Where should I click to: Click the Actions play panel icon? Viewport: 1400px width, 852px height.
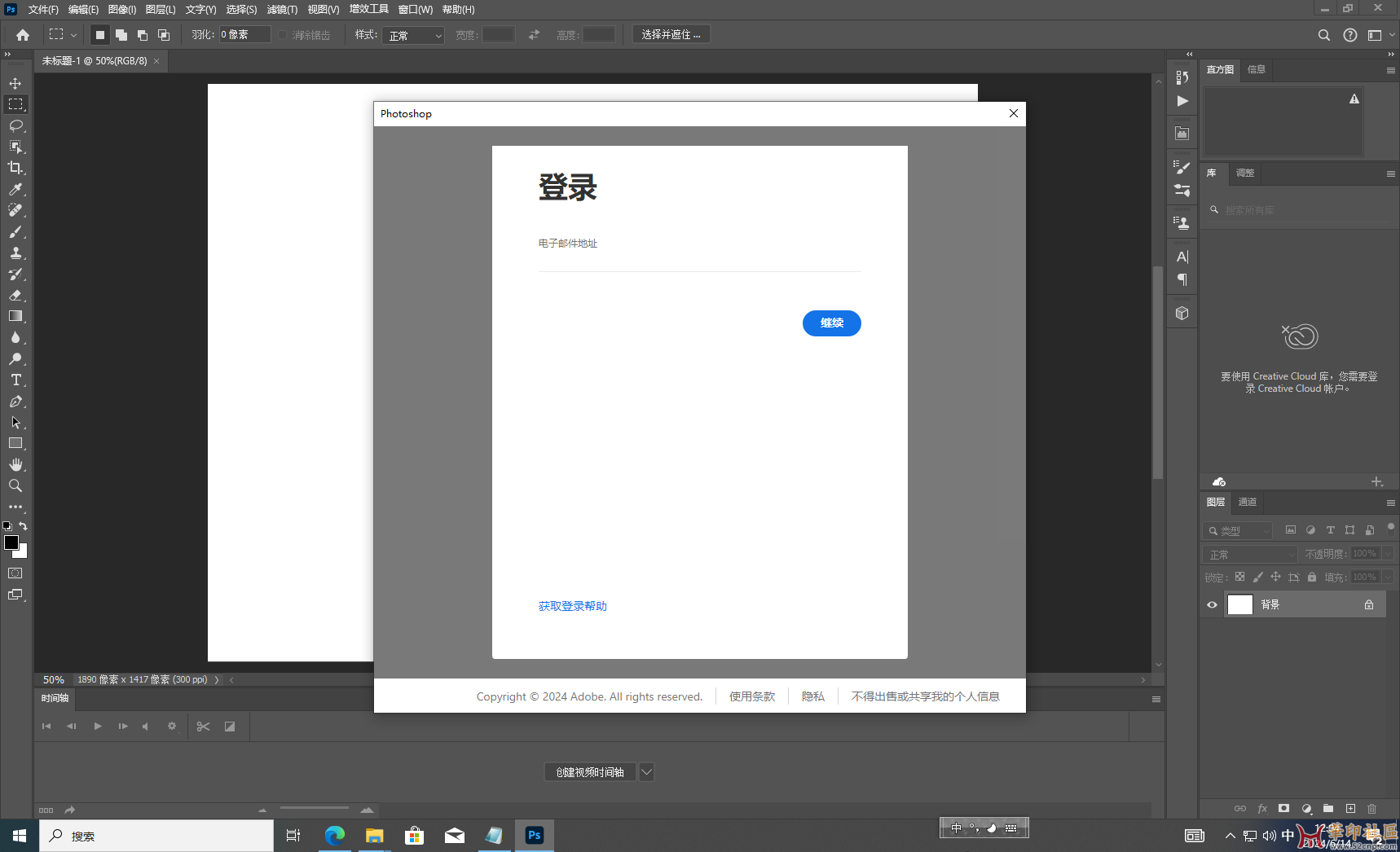click(1182, 101)
